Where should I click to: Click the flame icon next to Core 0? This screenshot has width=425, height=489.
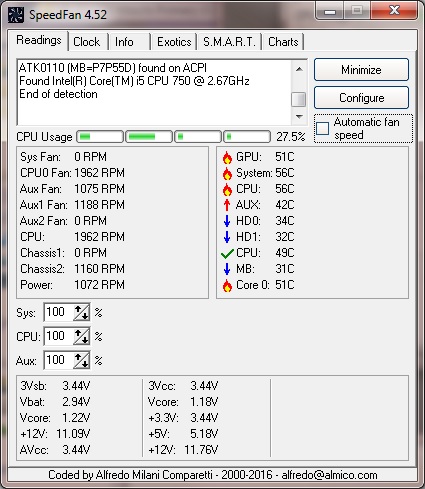pos(227,285)
